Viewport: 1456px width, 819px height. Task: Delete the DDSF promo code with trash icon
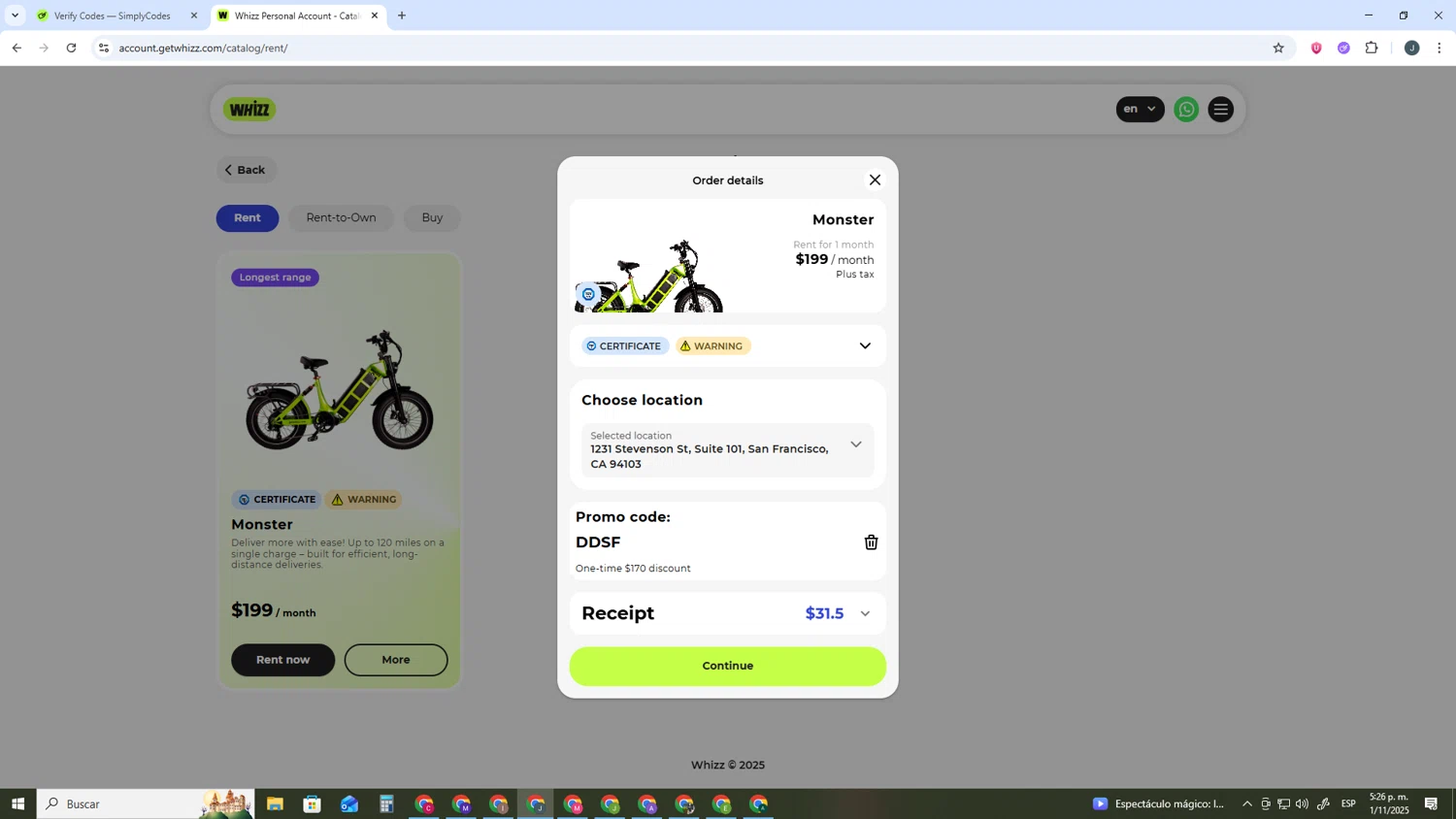tap(871, 542)
